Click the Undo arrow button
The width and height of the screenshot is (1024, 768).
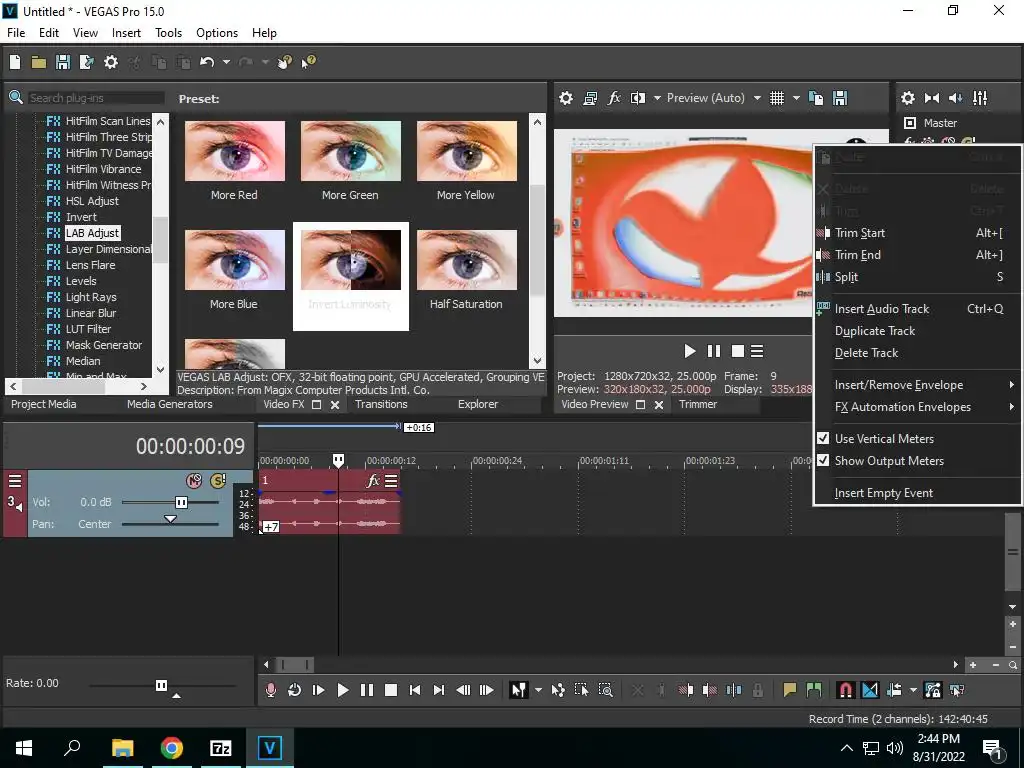click(207, 62)
